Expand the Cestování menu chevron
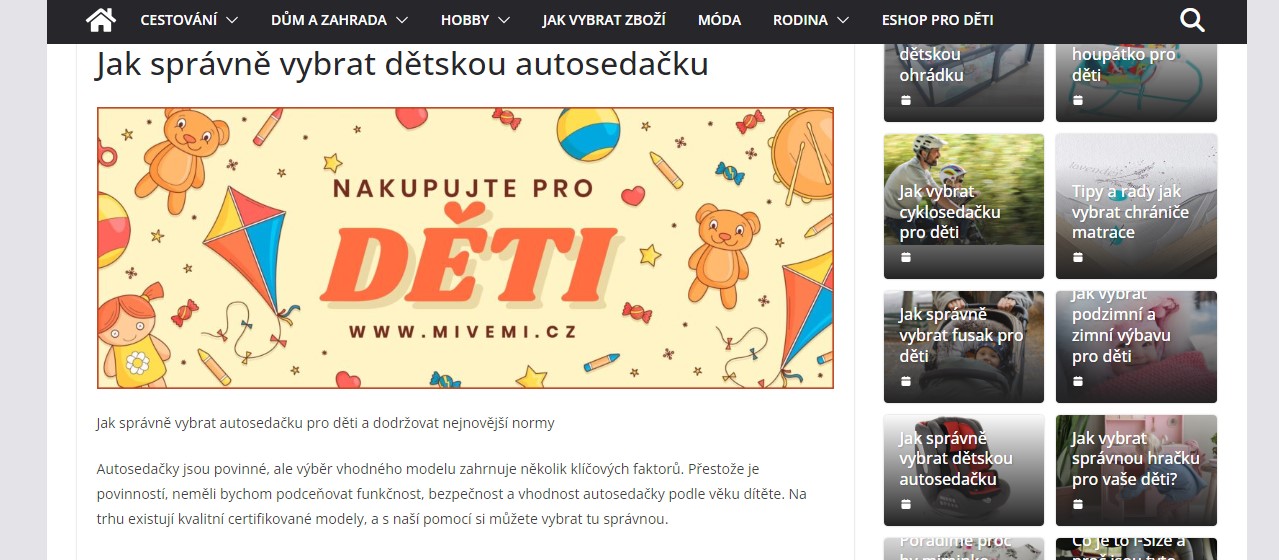Viewport: 1279px width, 560px height. 232,20
